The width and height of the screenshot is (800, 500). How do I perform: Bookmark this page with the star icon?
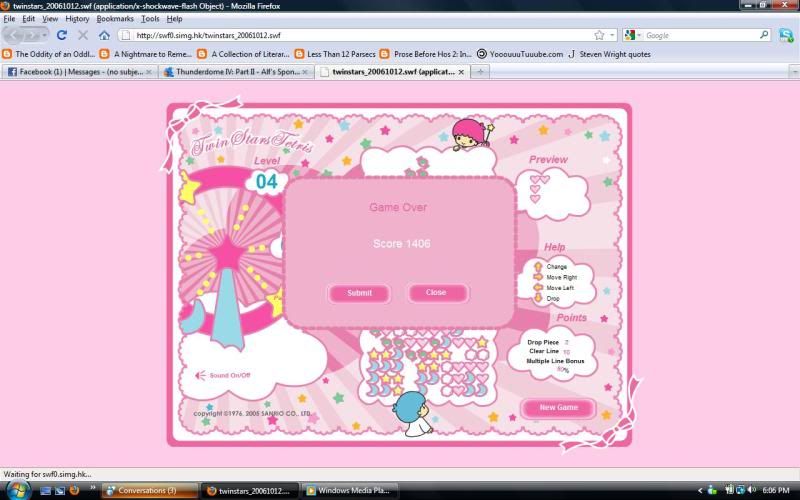point(599,35)
